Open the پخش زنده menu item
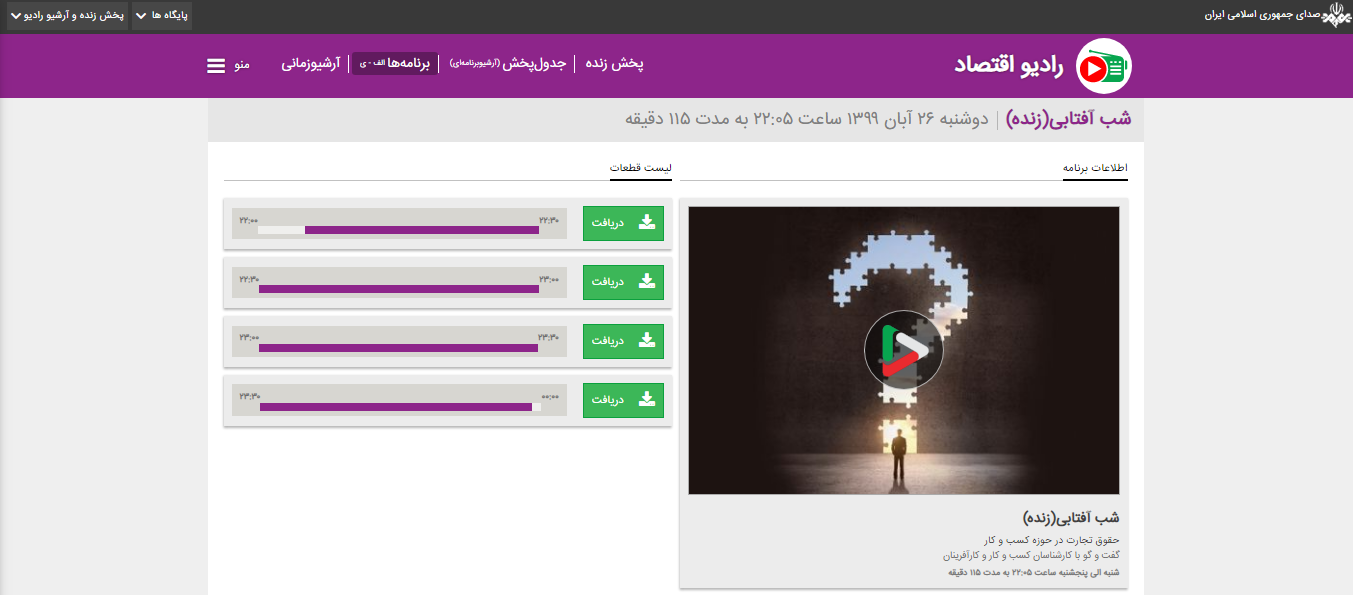Viewport: 1353px width, 595px height. coord(613,64)
